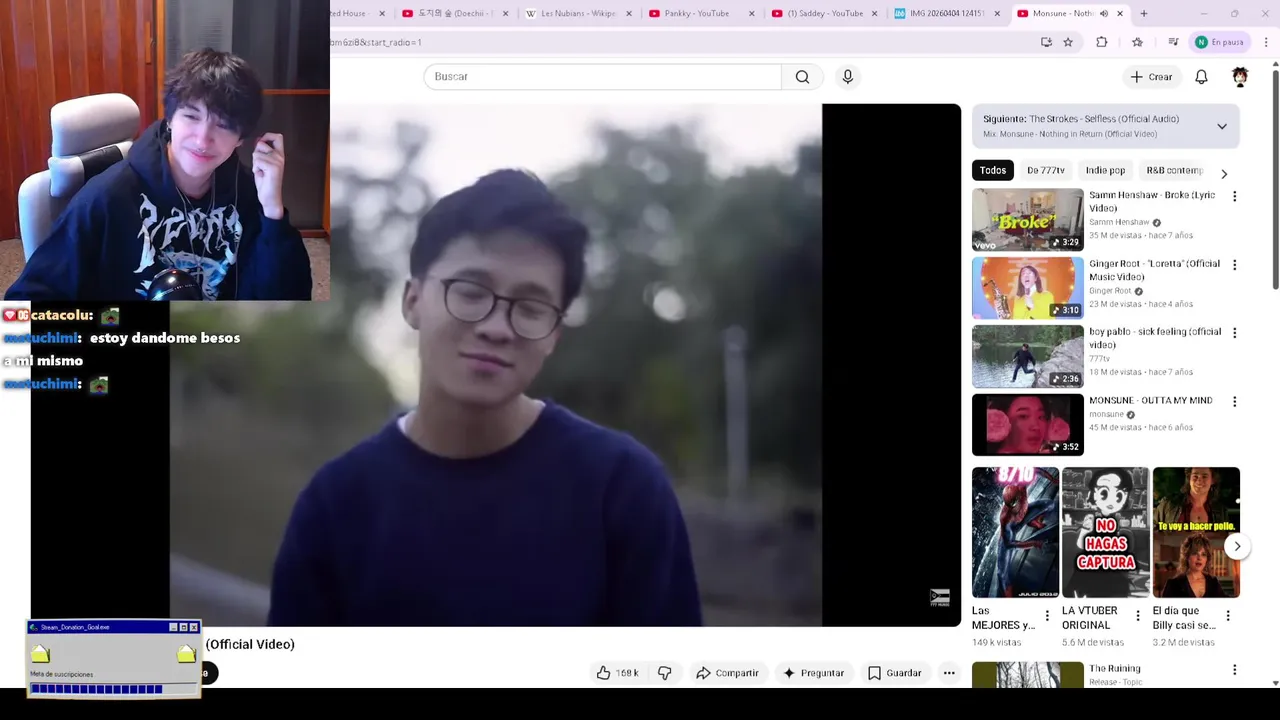
Task: Start voice search with microphone icon
Action: [847, 77]
